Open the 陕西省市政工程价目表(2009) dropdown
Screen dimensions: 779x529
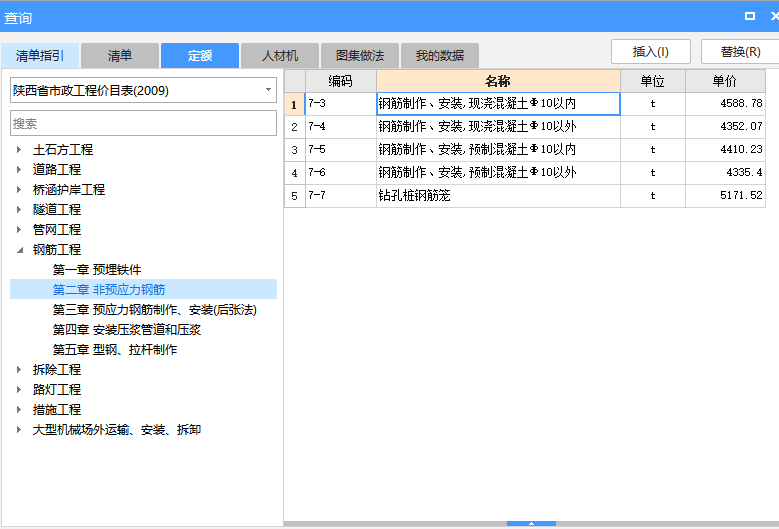point(268,90)
